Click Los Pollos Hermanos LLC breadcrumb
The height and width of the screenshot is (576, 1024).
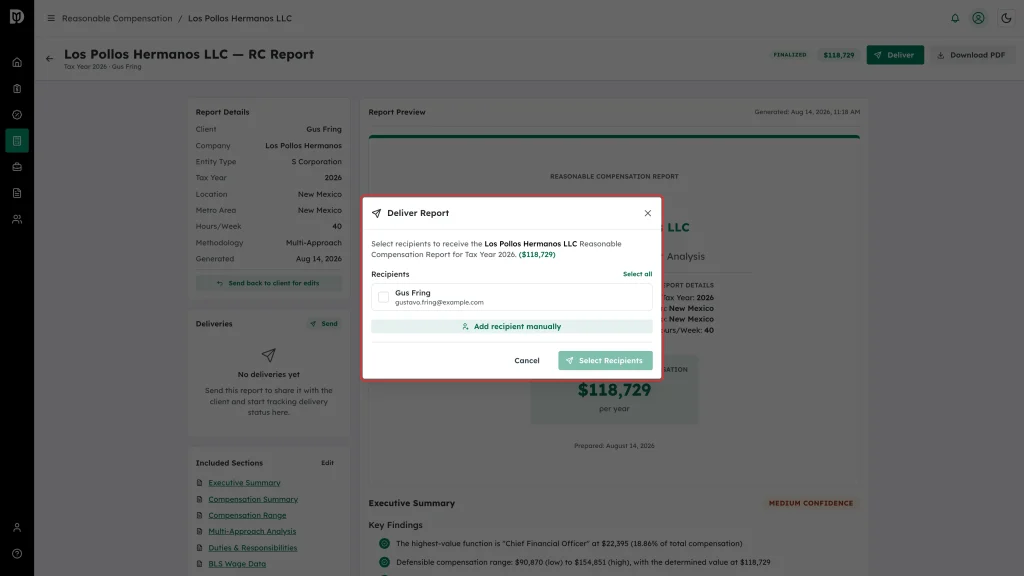[x=240, y=18]
